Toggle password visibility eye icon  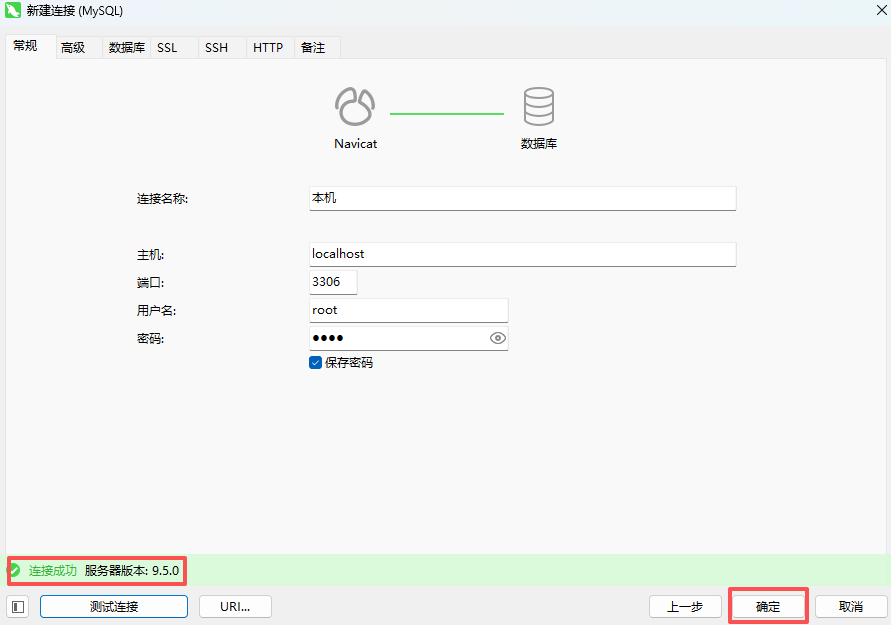497,338
